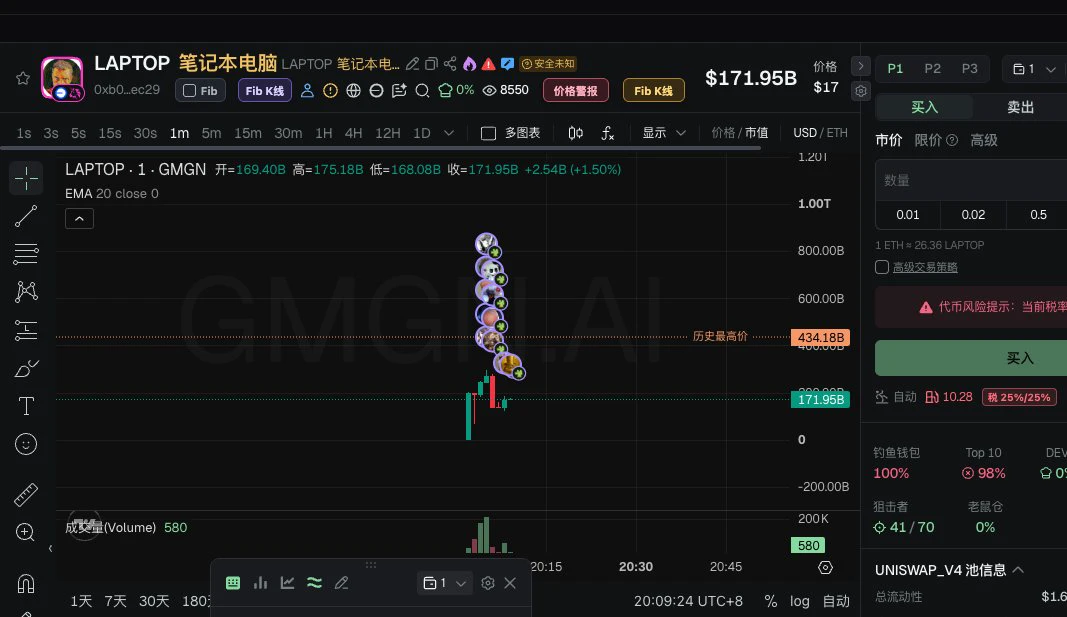Open the 显示 display dropdown
Image resolution: width=1067 pixels, height=617 pixels.
[x=663, y=133]
